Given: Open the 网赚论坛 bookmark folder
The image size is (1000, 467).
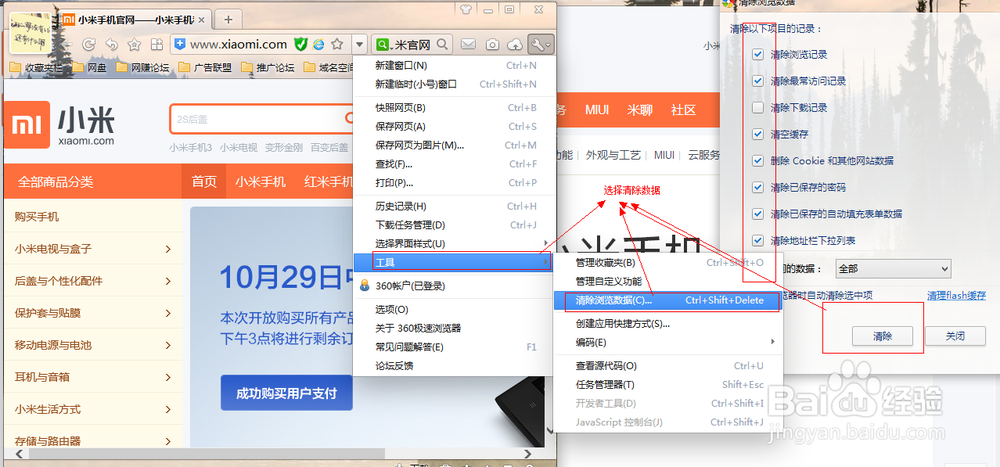Looking at the screenshot, I should (143, 67).
